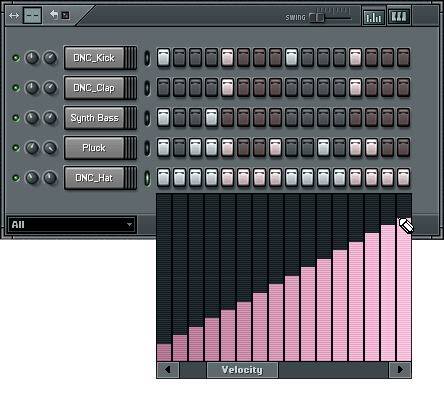The image size is (444, 398).
Task: Open the graph editor bars icon
Action: (x=373, y=16)
